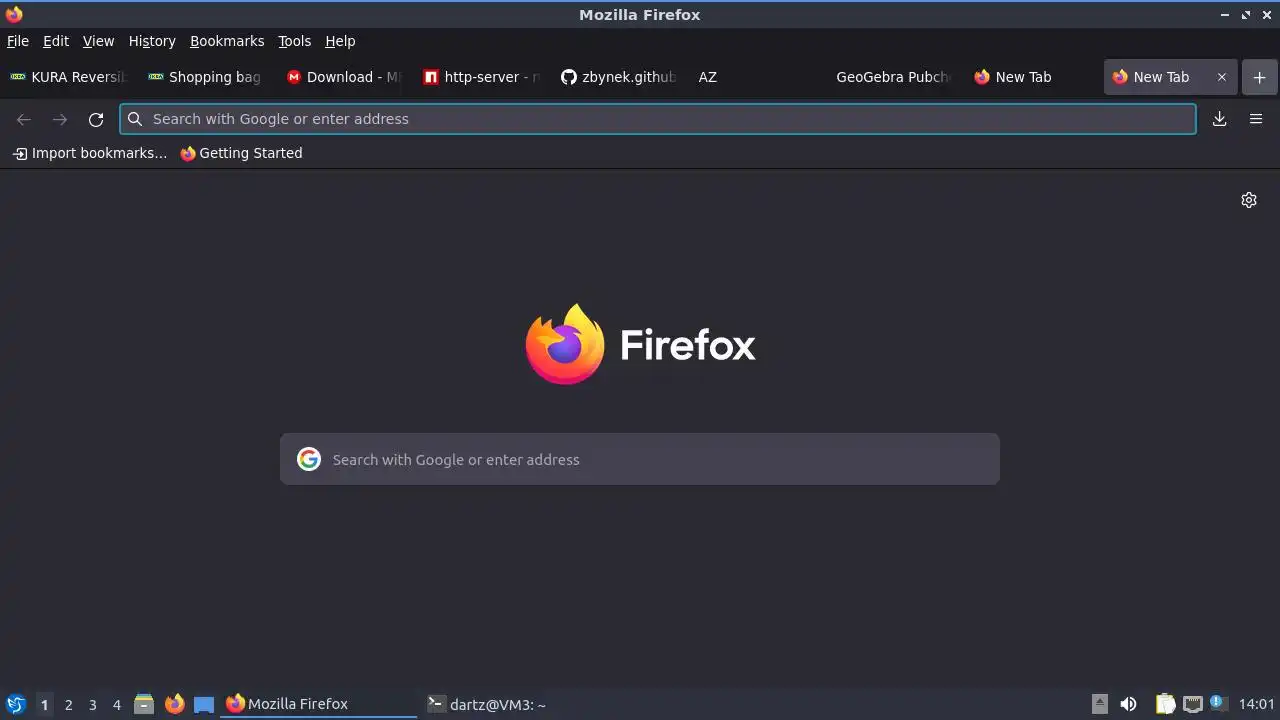Switch to workspace 1
The height and width of the screenshot is (720, 1280).
[44, 705]
